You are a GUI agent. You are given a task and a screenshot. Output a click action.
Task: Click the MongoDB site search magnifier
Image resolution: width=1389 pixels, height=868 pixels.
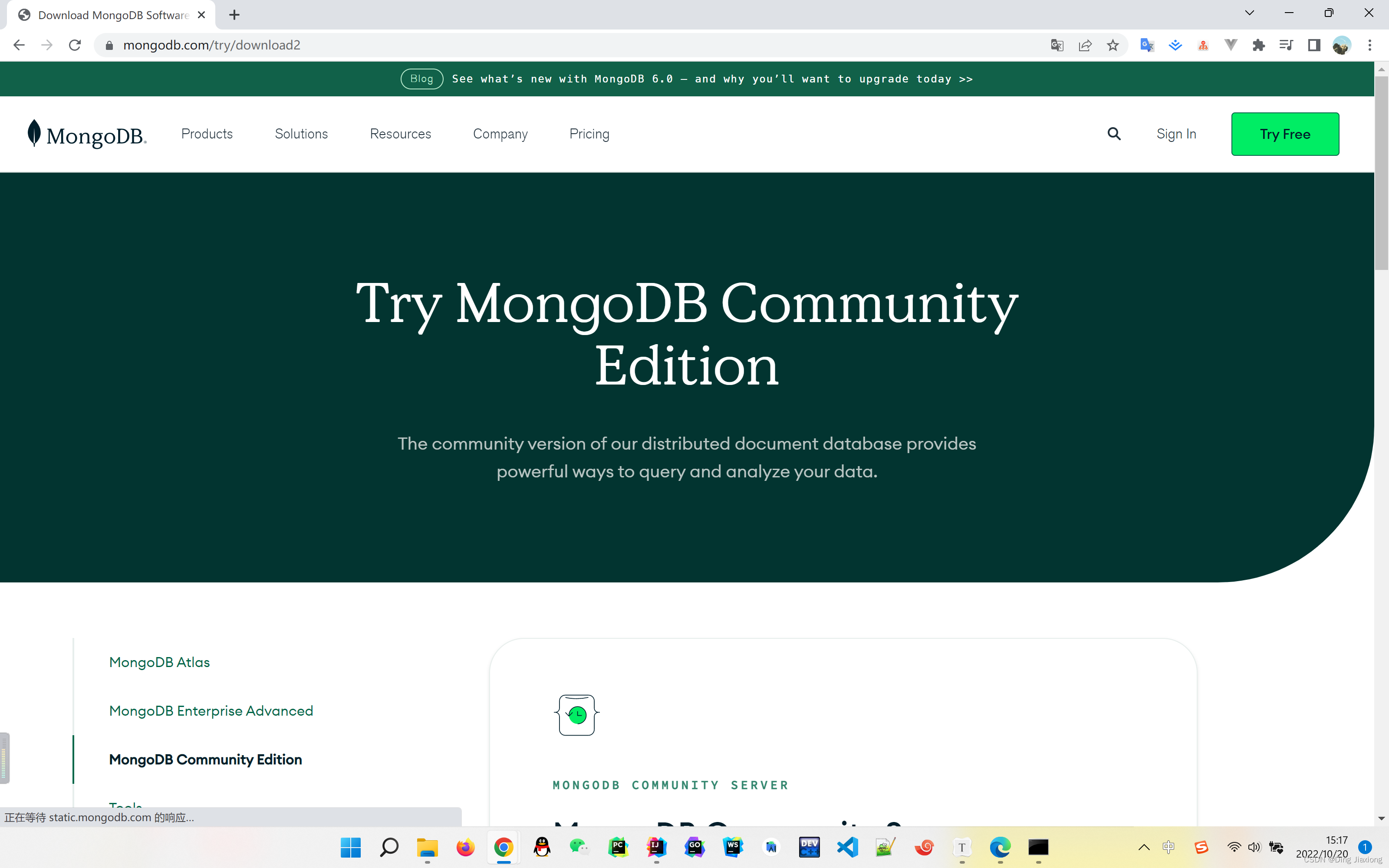coord(1114,134)
